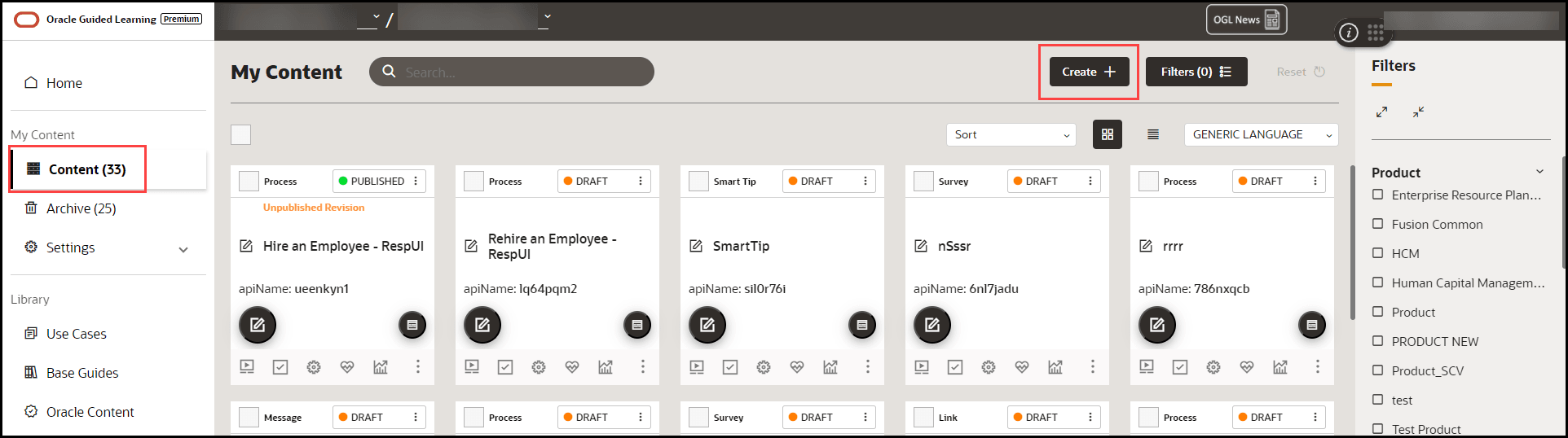
Task: Tick the select-all checkbox above cards
Action: (241, 134)
